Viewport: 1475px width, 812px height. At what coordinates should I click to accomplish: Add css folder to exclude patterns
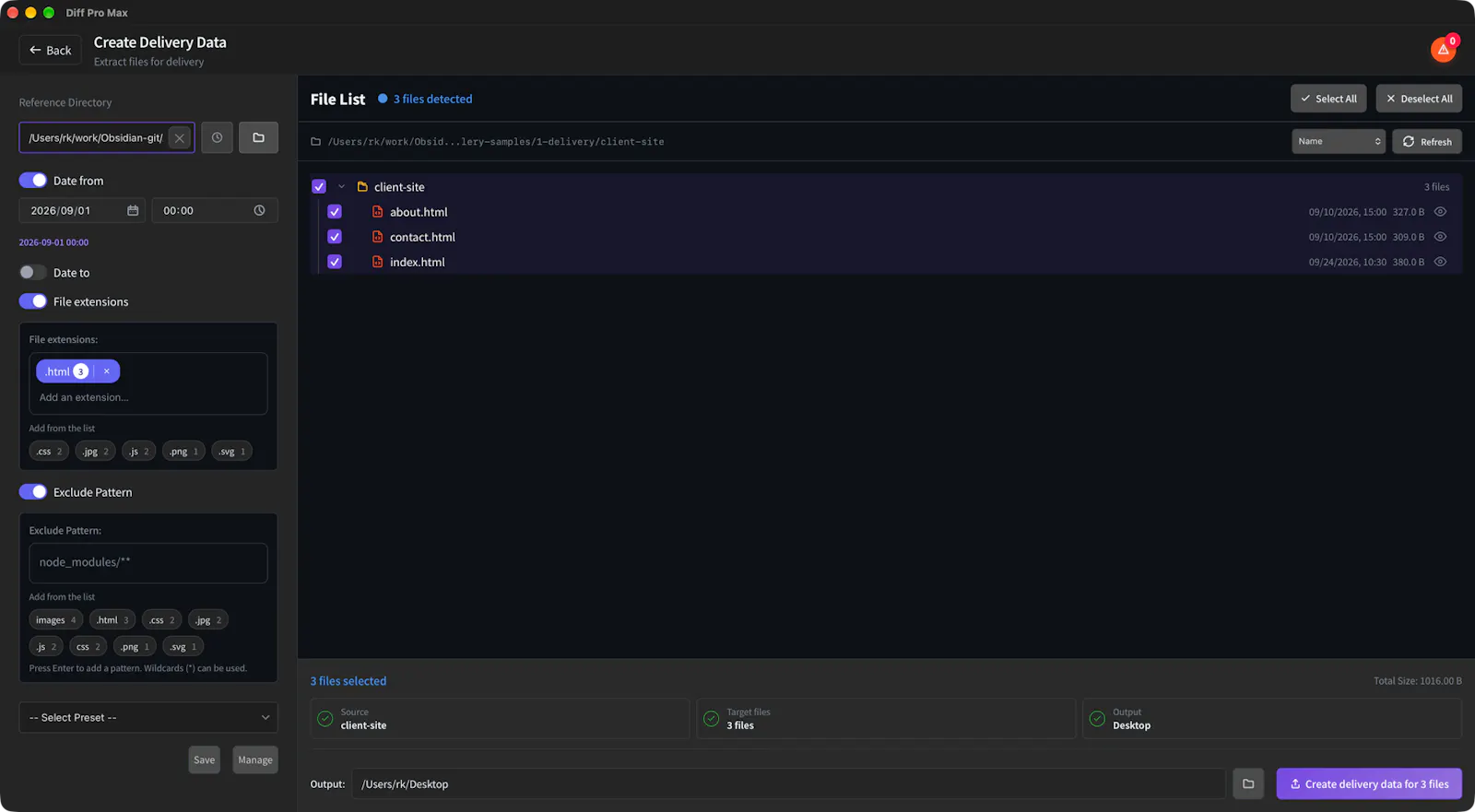(x=88, y=647)
